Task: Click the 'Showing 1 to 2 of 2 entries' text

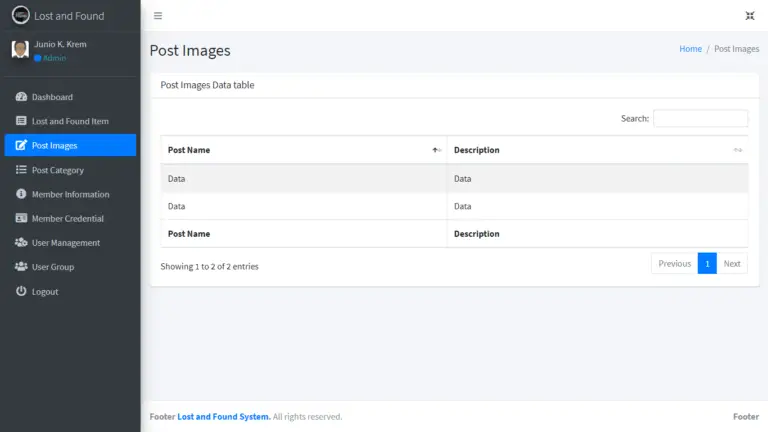Action: [x=209, y=266]
